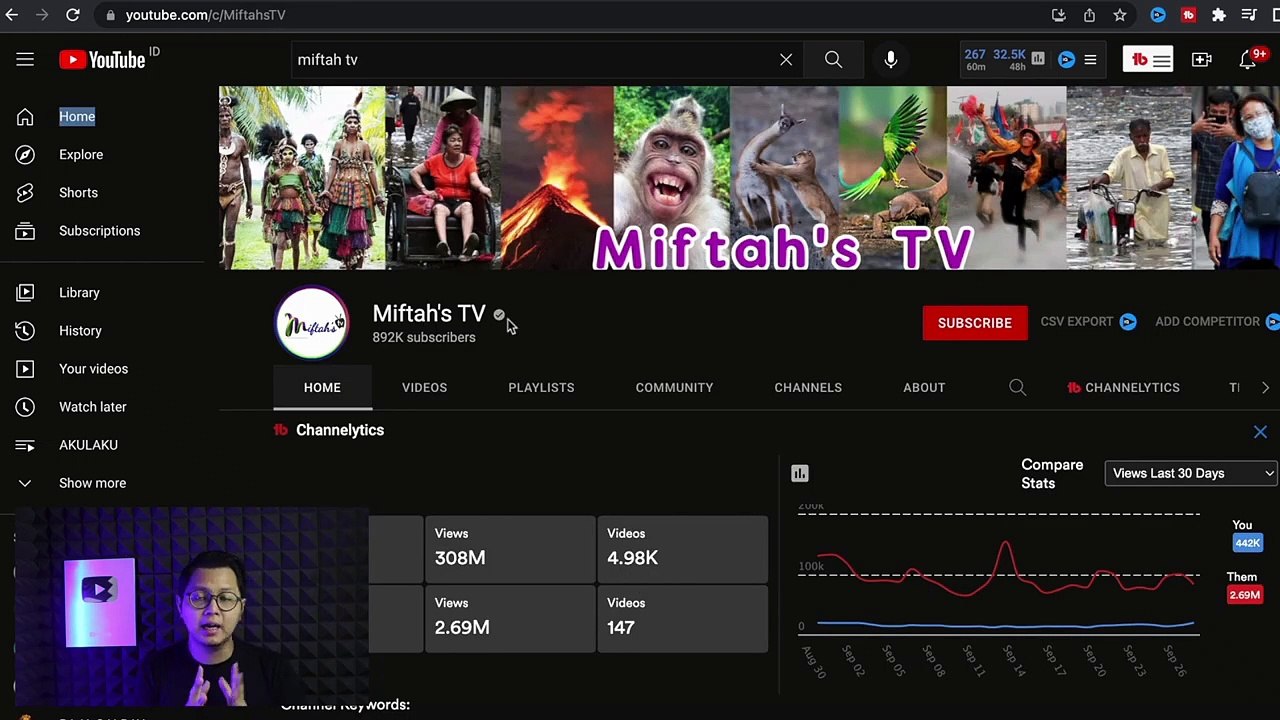Screen dimensions: 1280x720
Task: Click the 32.5K 48h views stat
Action: point(1010,60)
